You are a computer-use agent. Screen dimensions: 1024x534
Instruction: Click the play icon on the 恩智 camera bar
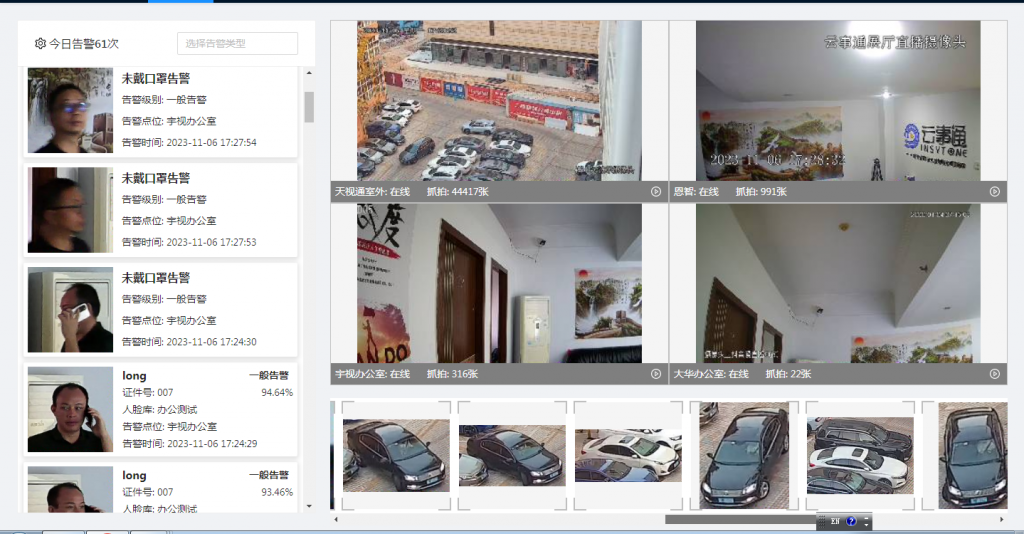[995, 191]
